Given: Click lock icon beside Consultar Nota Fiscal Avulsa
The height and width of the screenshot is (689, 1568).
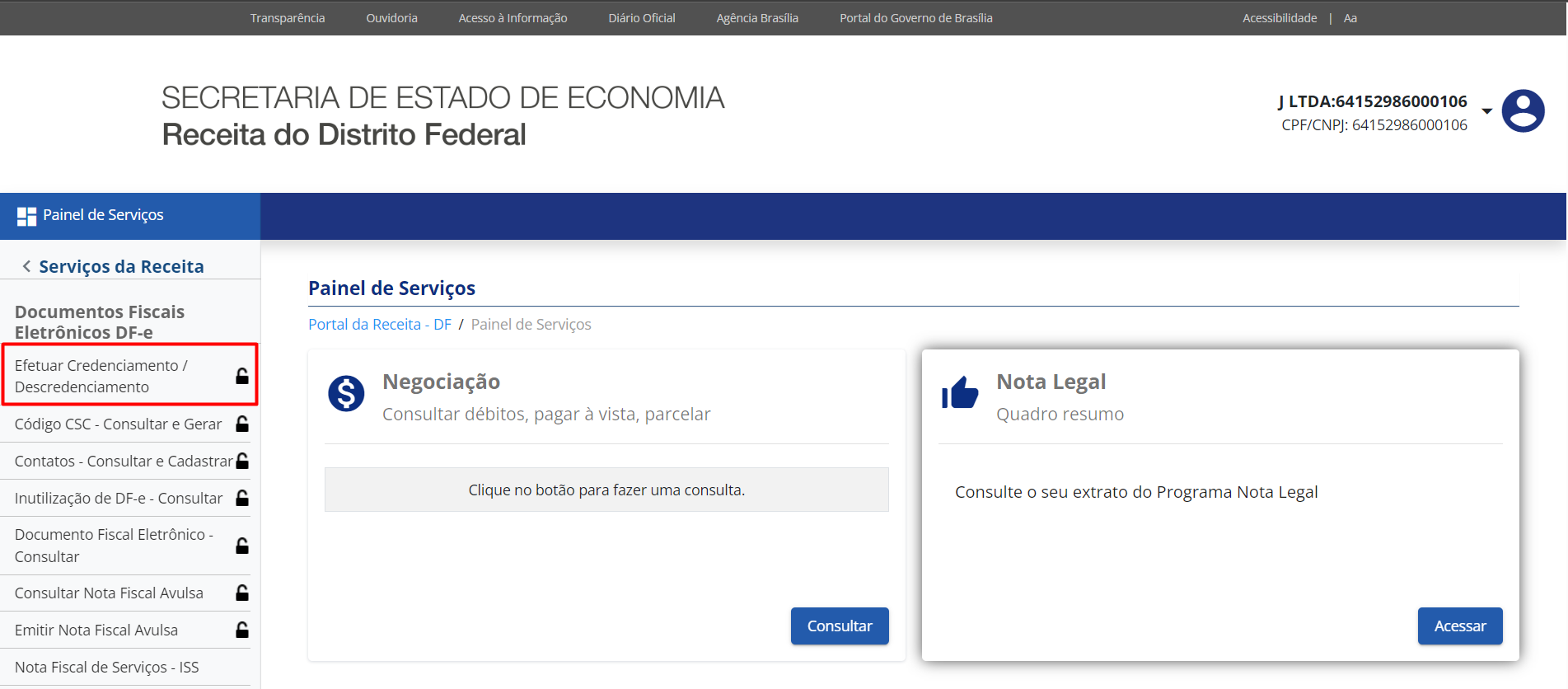Looking at the screenshot, I should click(242, 593).
